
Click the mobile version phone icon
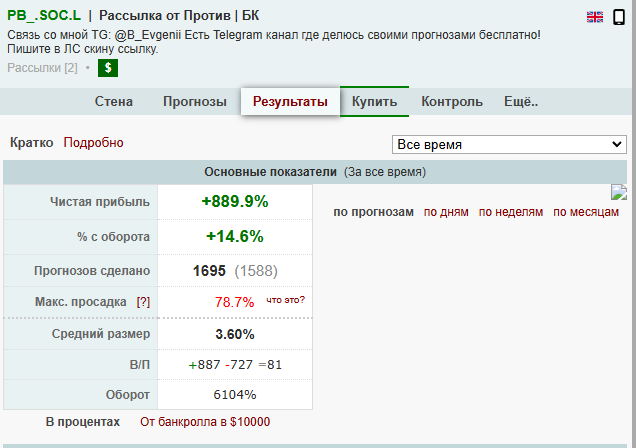[620, 17]
